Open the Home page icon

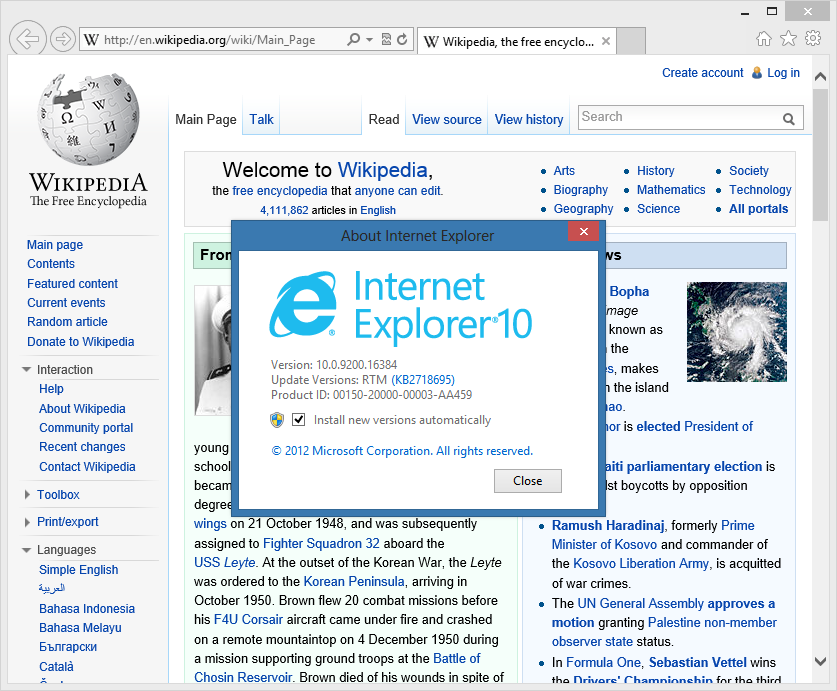764,39
